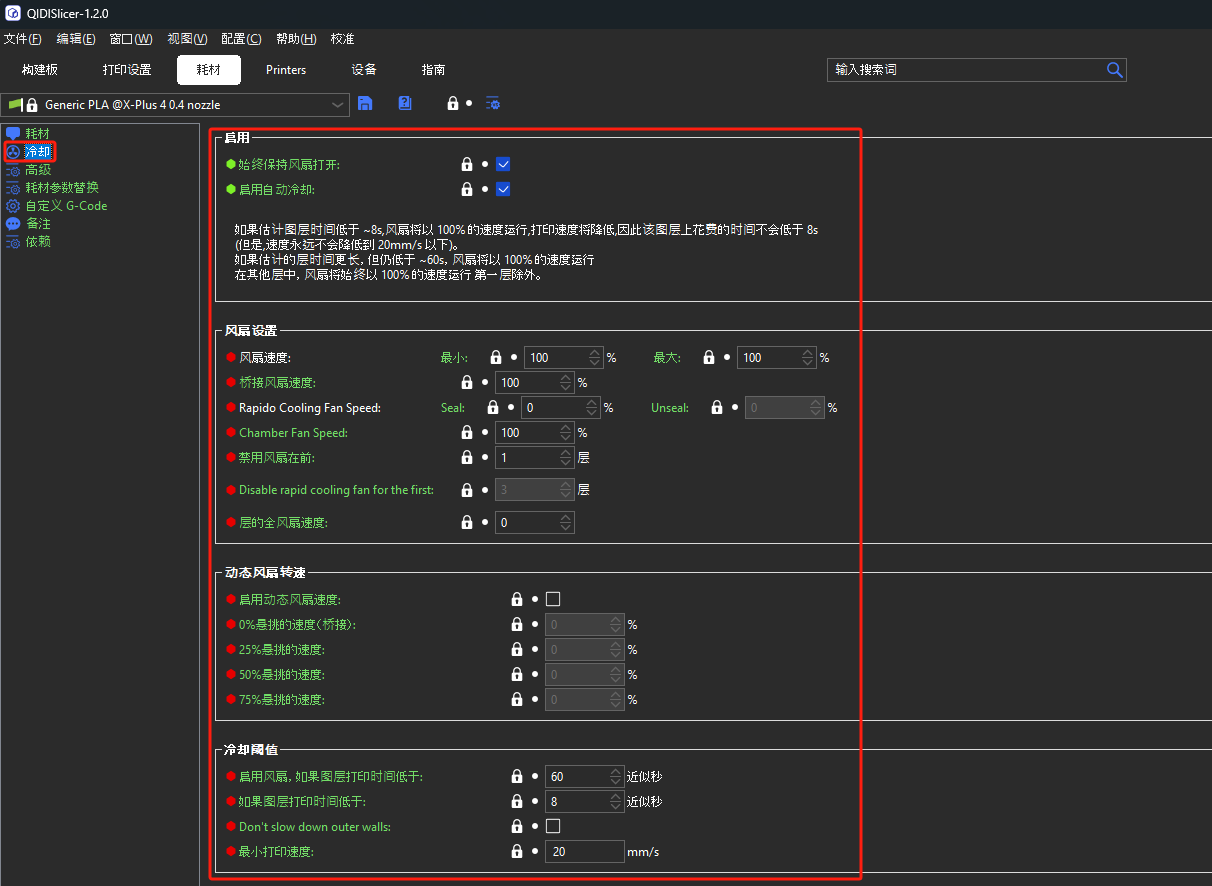Click lock icon for maximum fan speed
This screenshot has width=1212, height=886.
pos(709,357)
